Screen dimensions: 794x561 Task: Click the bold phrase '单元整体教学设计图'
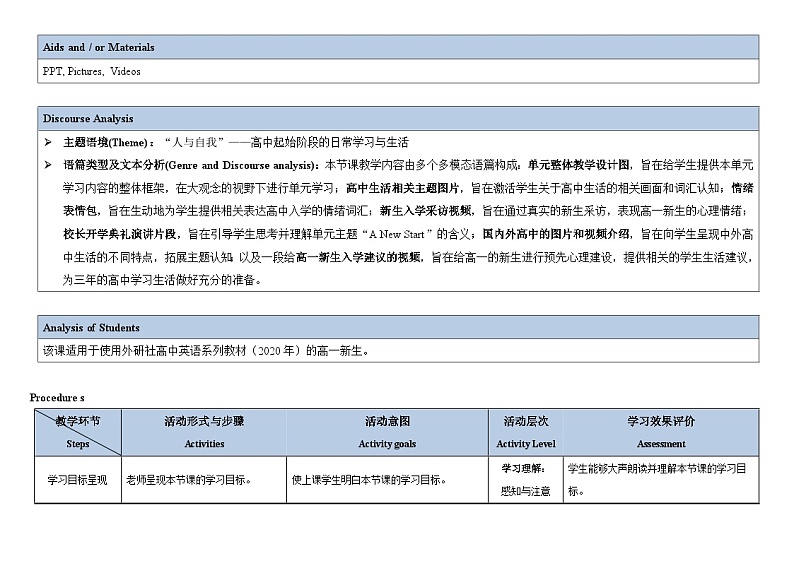(x=579, y=165)
